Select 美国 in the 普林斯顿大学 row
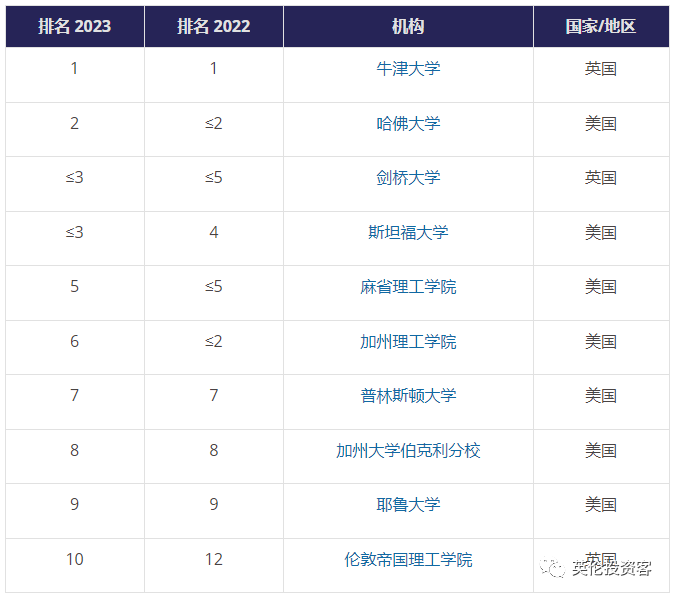The image size is (673, 597). click(601, 396)
